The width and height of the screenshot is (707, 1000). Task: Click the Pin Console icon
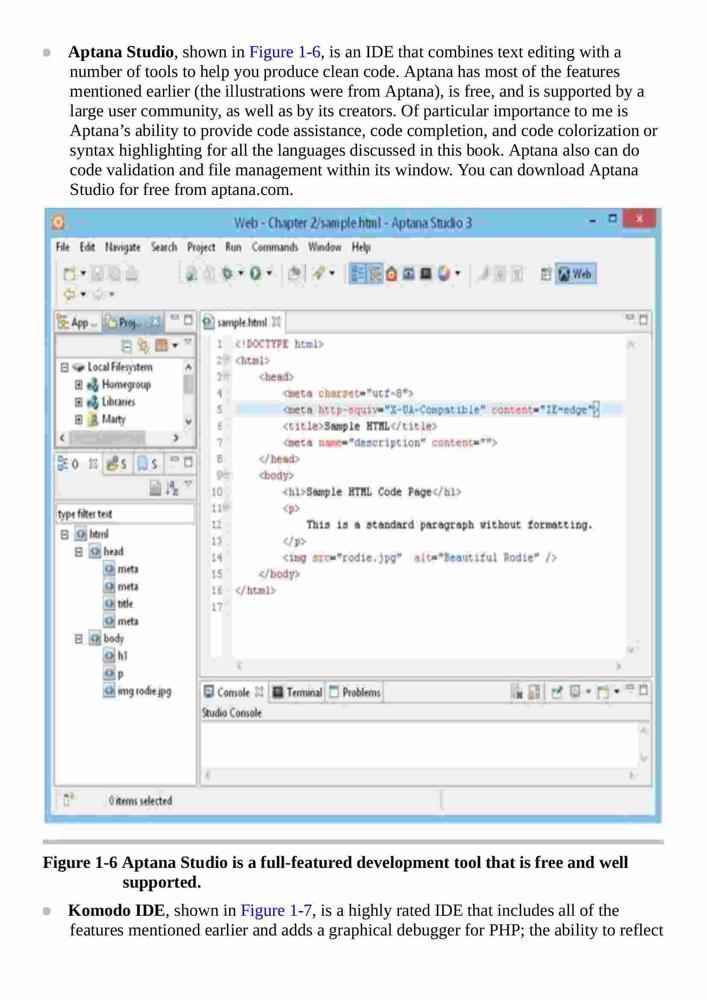[x=557, y=691]
